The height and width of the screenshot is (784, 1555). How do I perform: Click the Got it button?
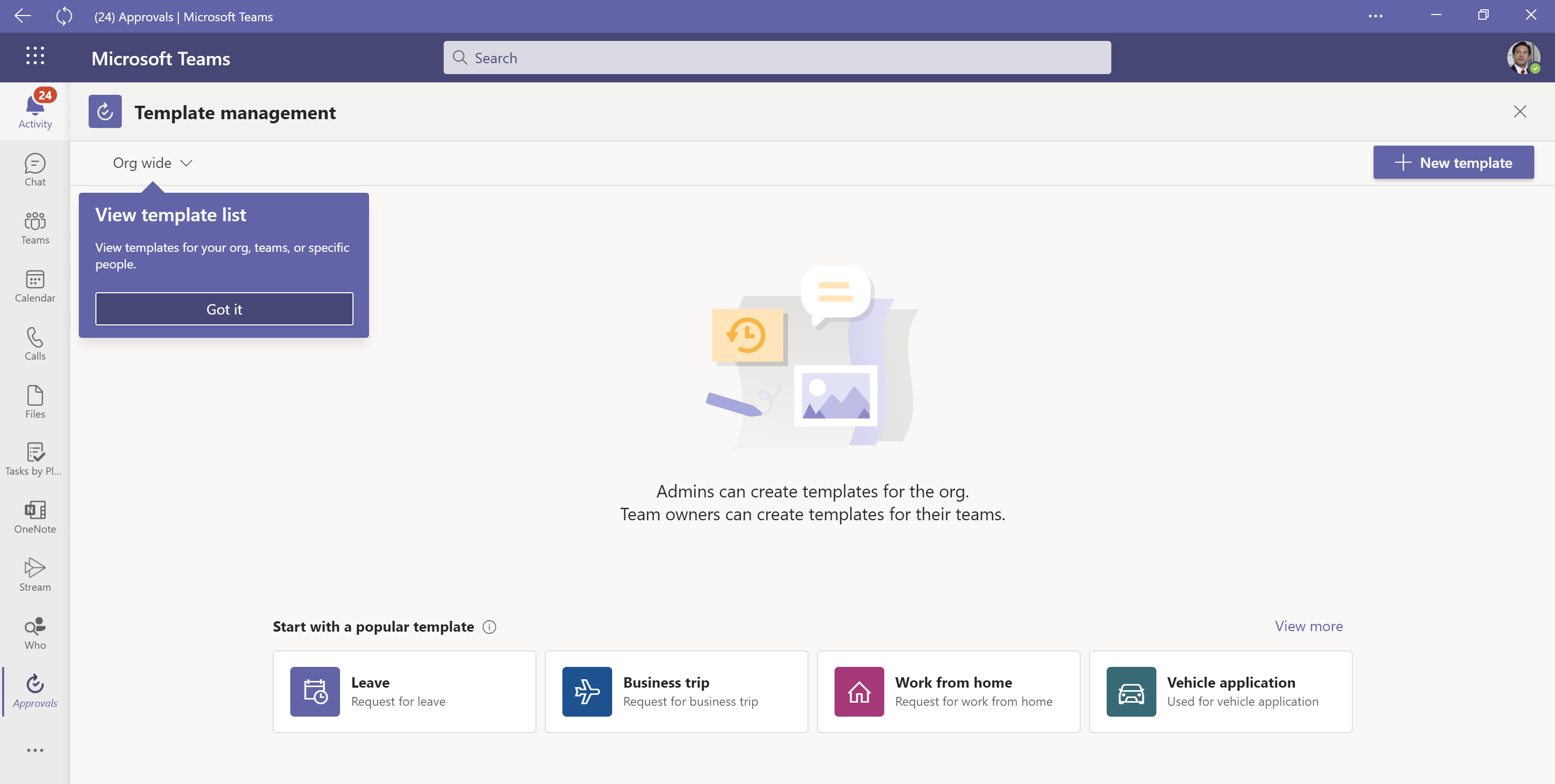[x=224, y=309]
